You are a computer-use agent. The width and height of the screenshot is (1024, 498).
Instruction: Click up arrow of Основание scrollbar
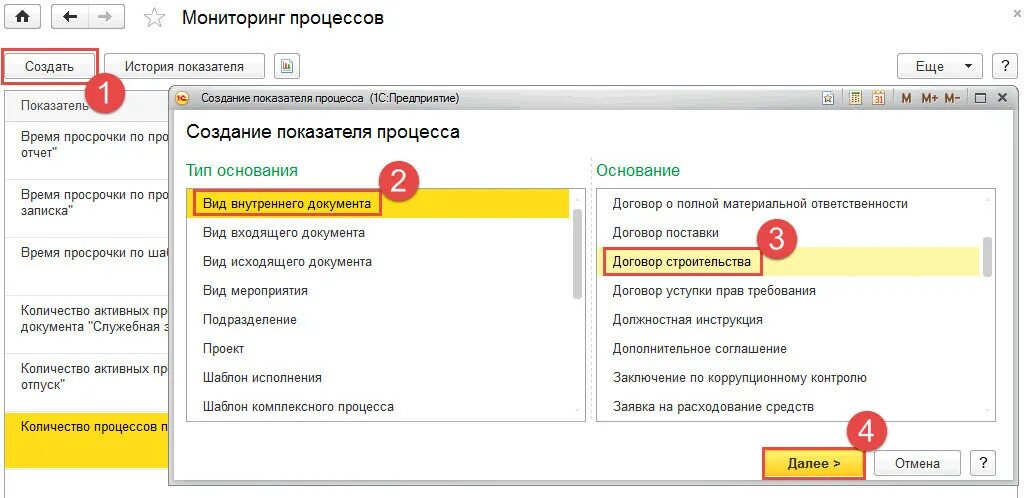988,198
